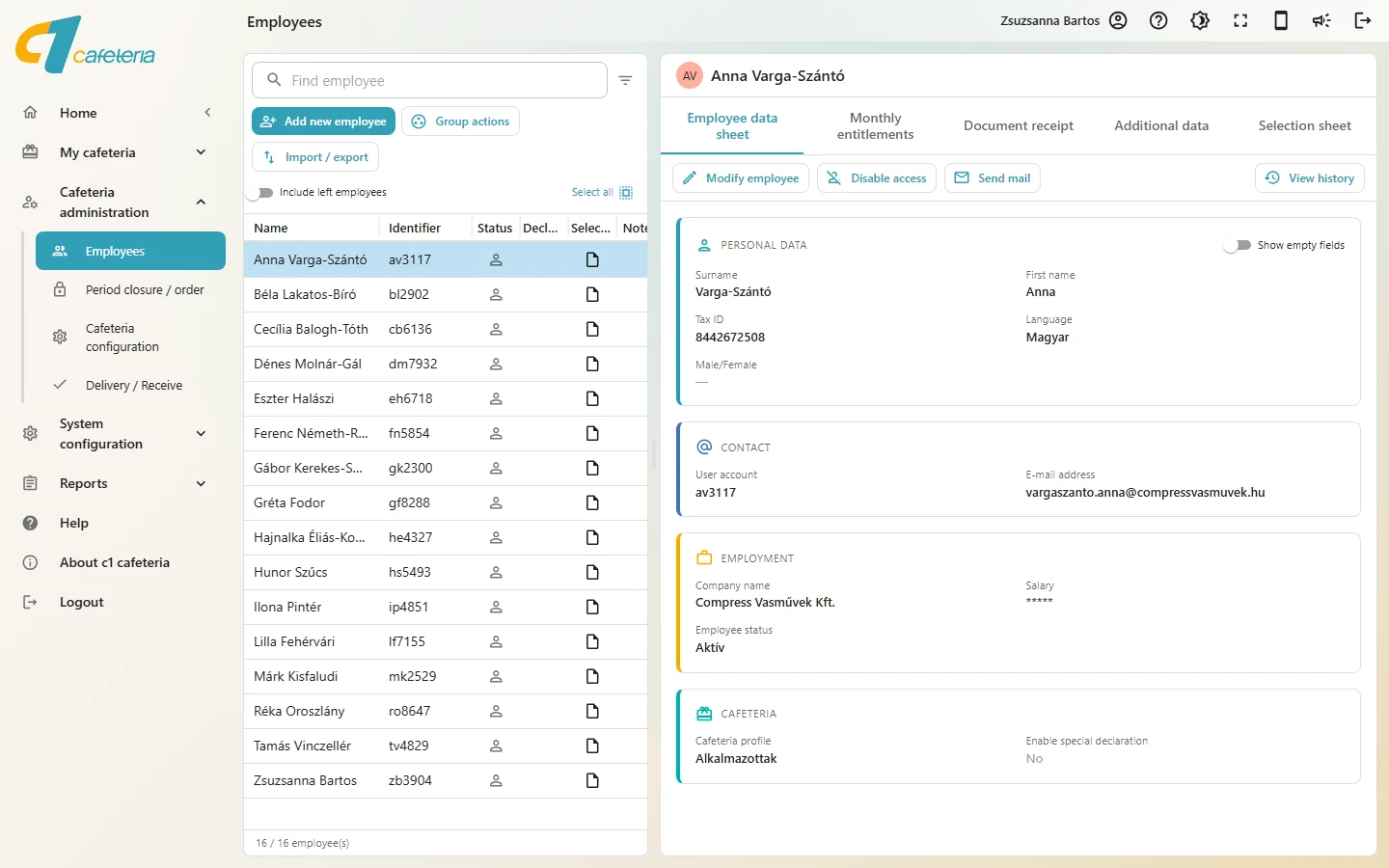Open the filter icon beside employee search
This screenshot has width=1389, height=868.
(625, 80)
